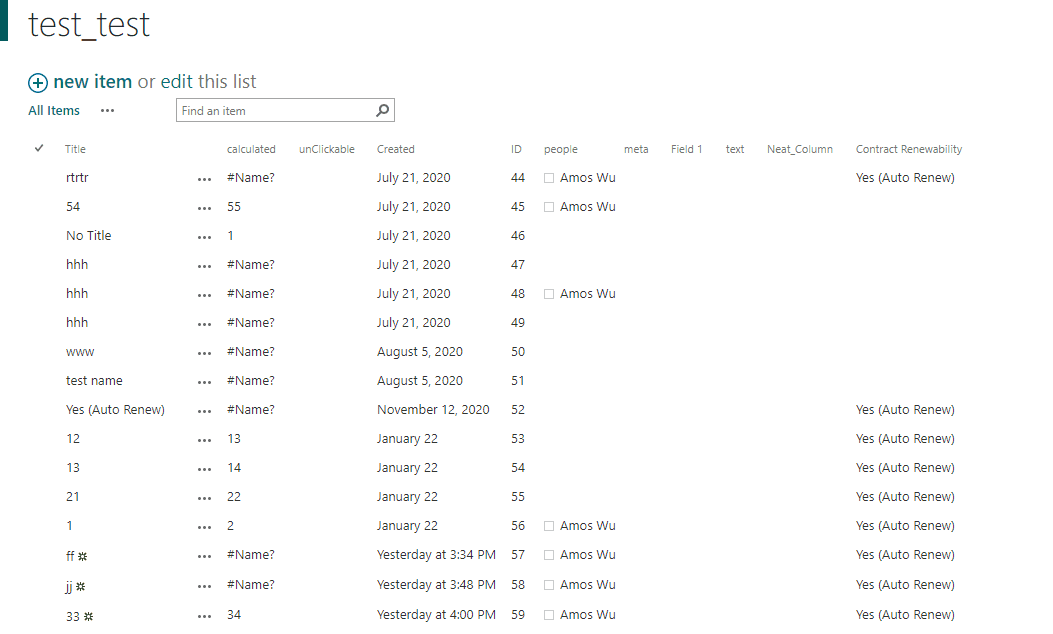The width and height of the screenshot is (1053, 634).
Task: Open the ellipsis menu for item 'rtrtr'
Action: click(x=204, y=177)
